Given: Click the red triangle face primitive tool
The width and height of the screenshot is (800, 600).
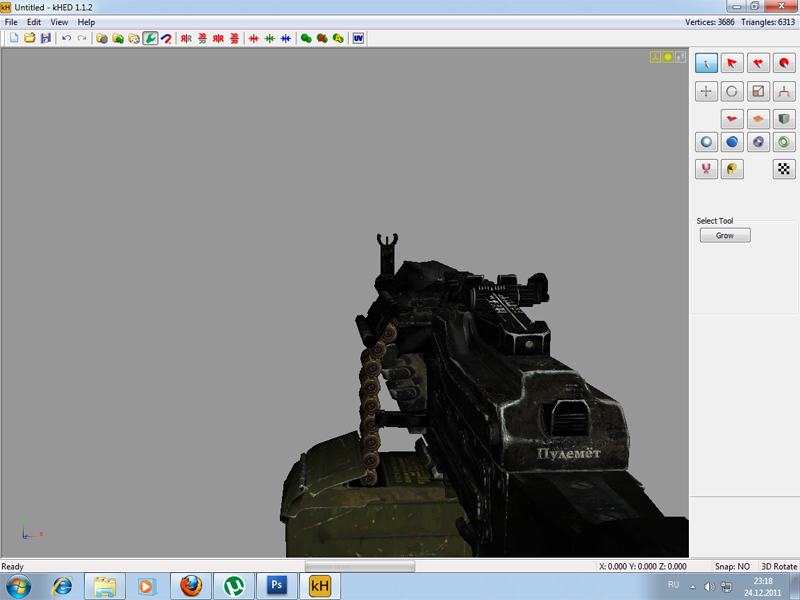Looking at the screenshot, I should coord(732,119).
